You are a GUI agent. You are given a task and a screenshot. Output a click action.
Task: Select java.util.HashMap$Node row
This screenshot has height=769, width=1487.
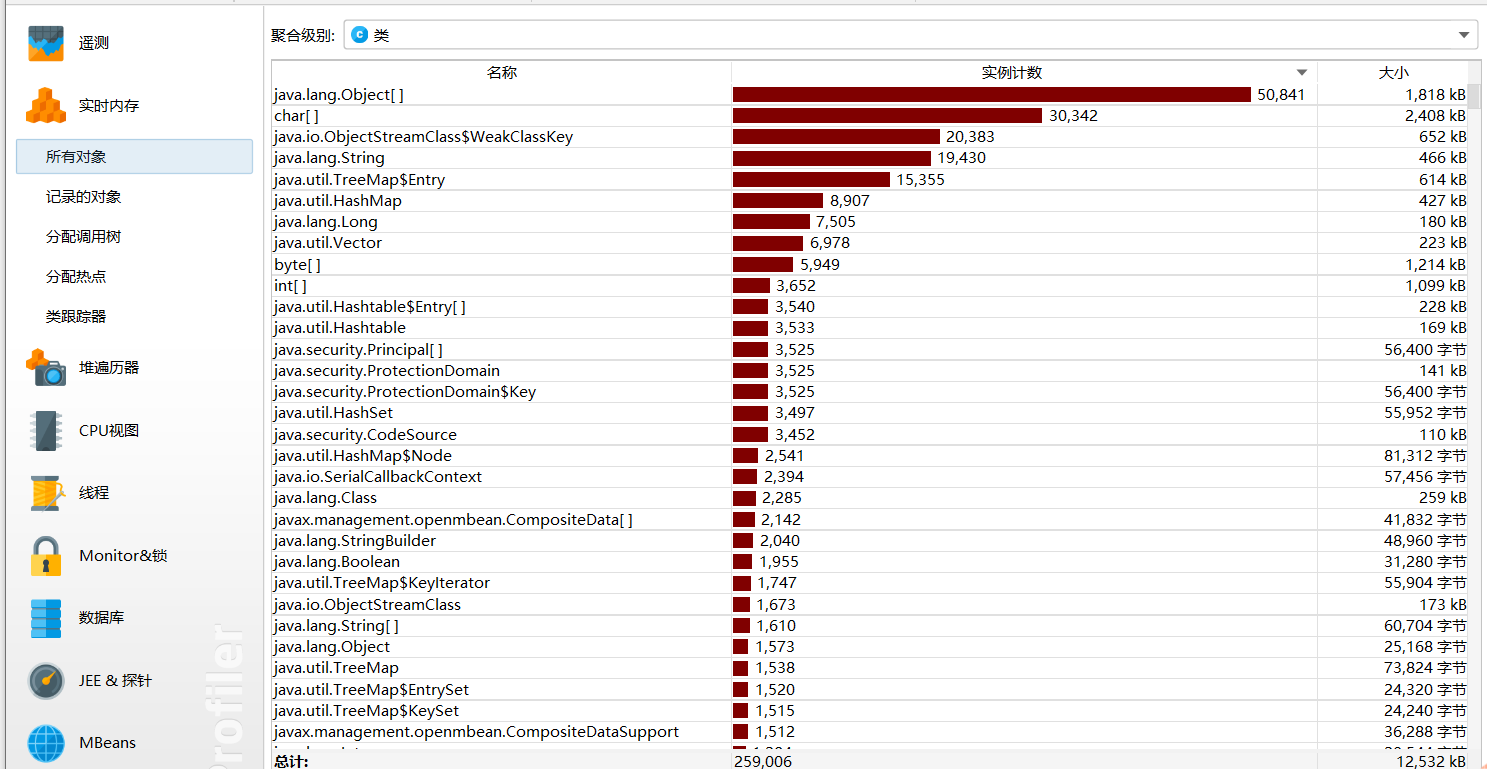pos(870,456)
